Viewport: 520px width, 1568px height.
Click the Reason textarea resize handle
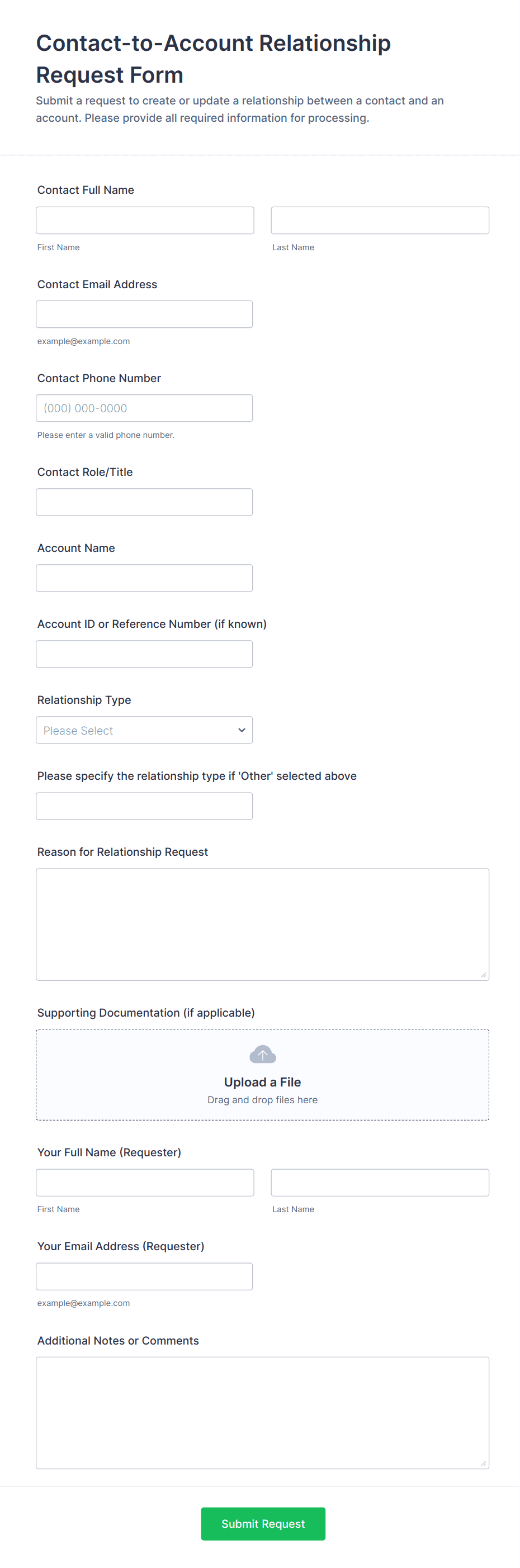(483, 975)
